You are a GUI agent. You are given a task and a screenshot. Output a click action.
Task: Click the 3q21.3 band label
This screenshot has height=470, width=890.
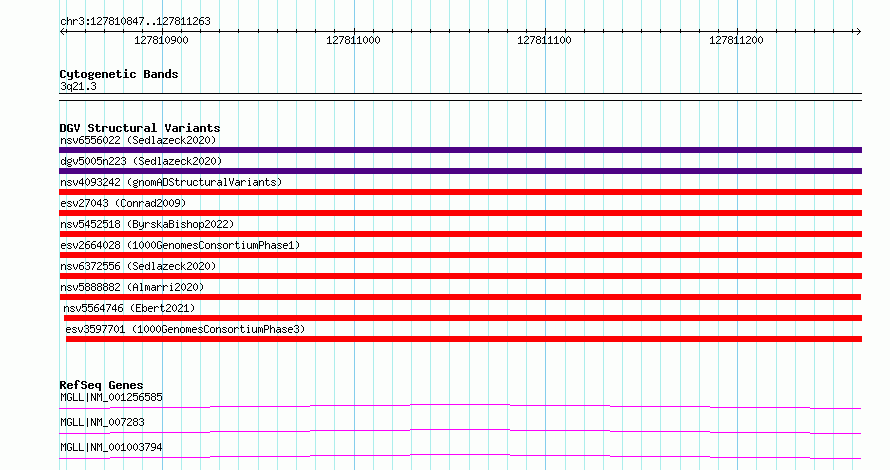(x=78, y=86)
